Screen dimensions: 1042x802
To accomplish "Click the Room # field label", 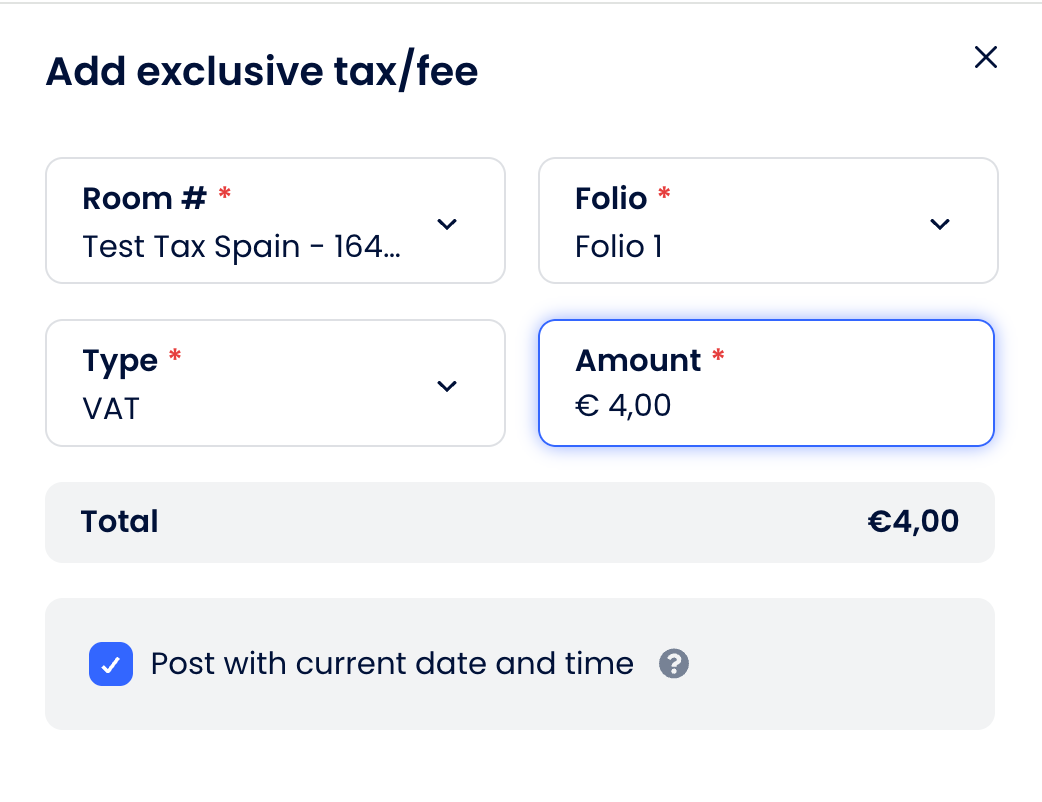I will pos(144,199).
